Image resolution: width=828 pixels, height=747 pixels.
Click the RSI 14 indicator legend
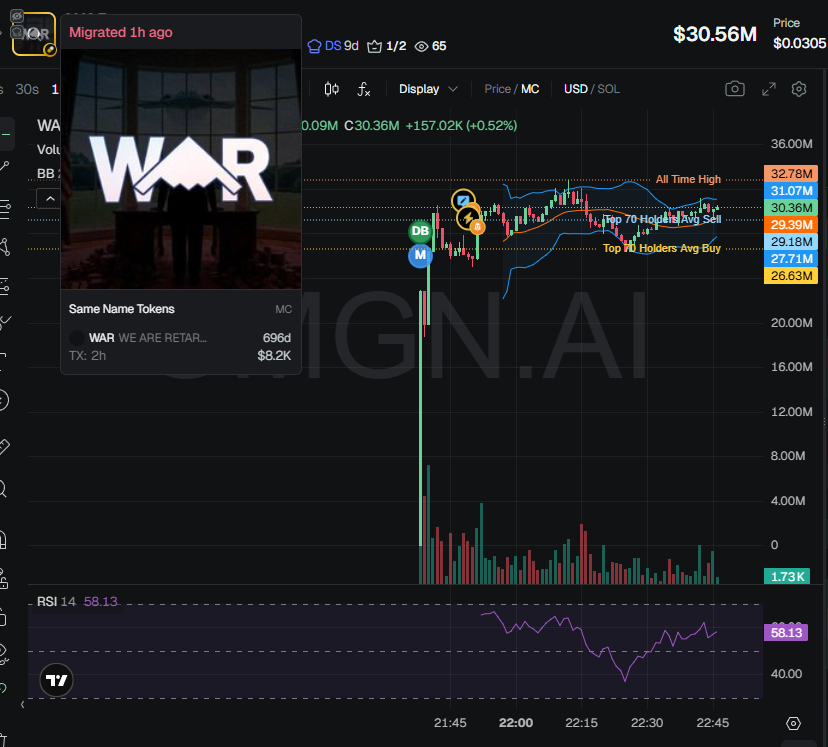[77, 601]
